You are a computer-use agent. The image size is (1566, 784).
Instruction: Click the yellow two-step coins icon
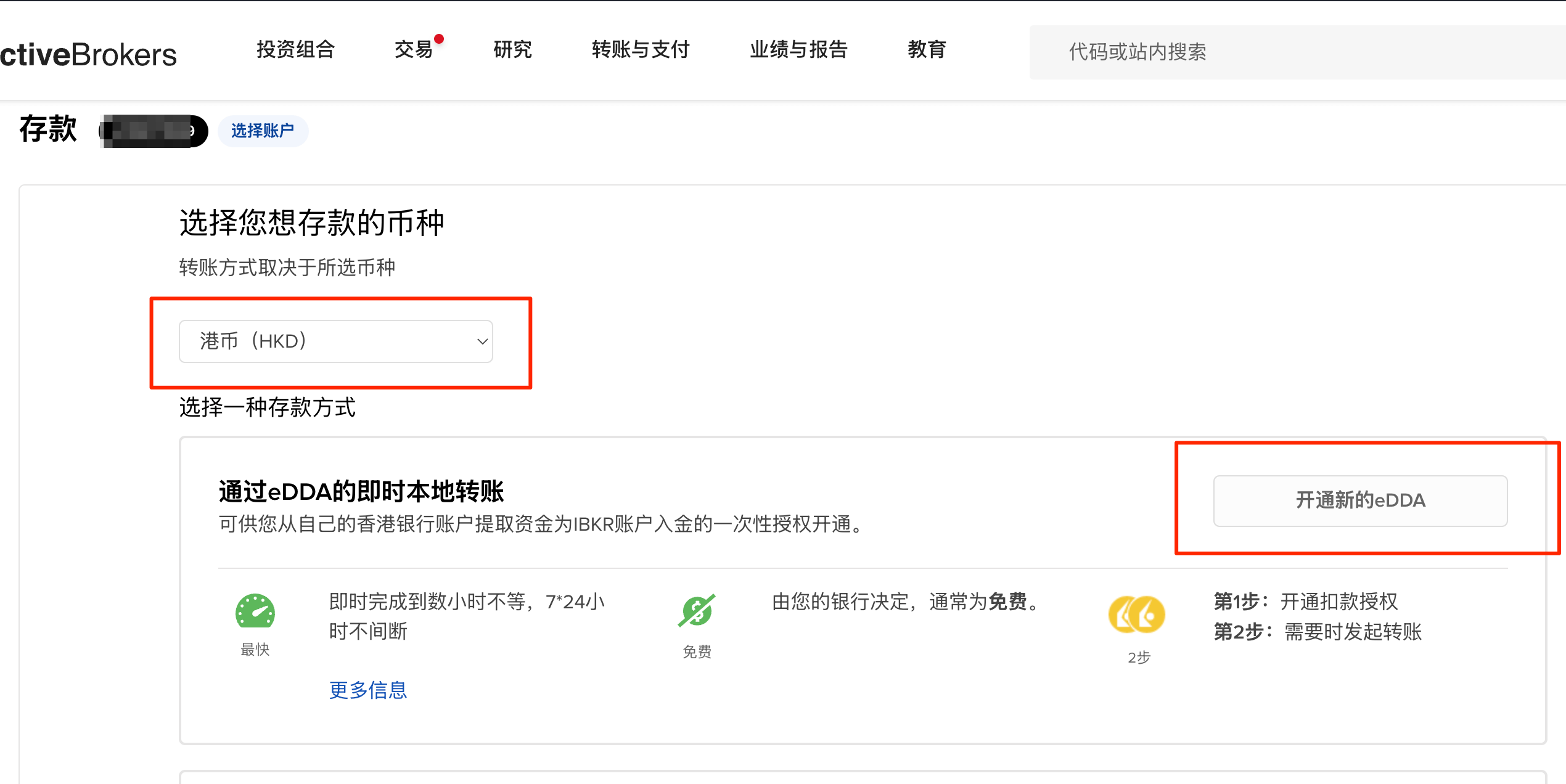(x=1137, y=615)
